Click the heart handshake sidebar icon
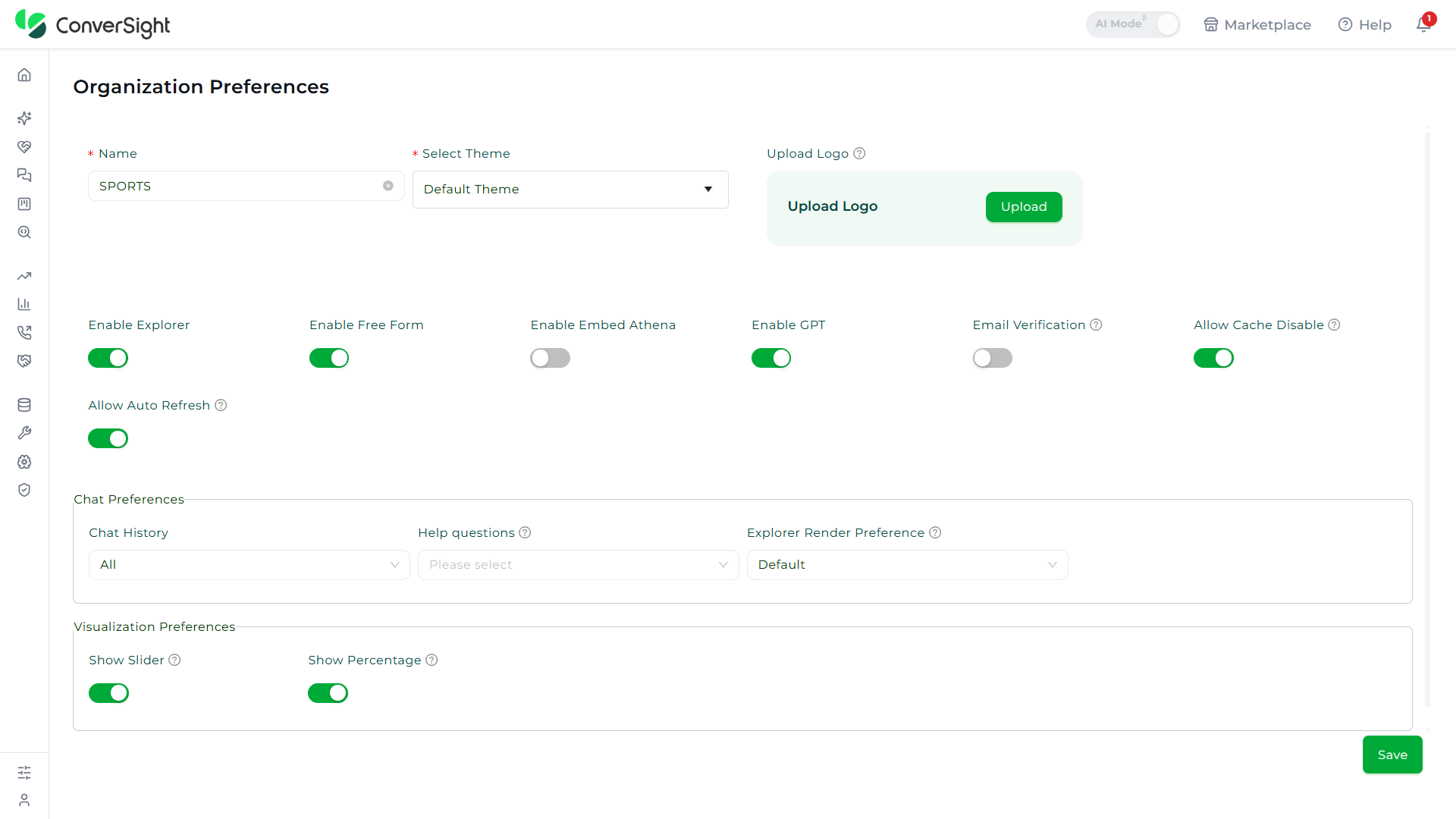Viewport: 1456px width, 819px height. click(x=24, y=147)
